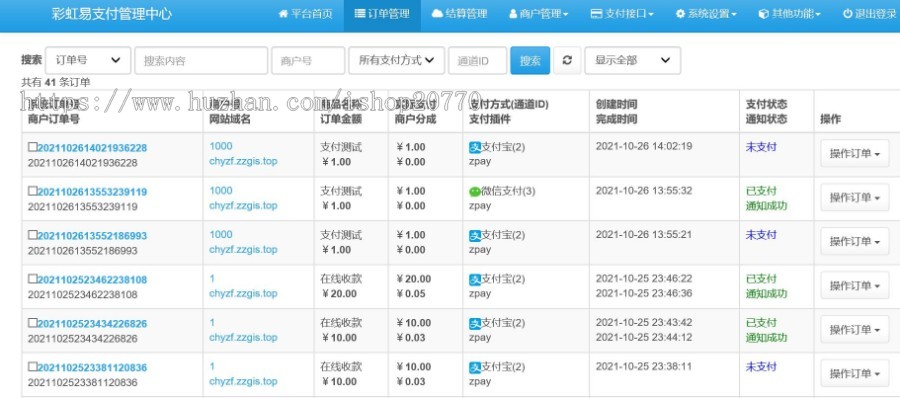900x398 pixels.
Task: Open 操作订单 dropdown for order 2021102523381120836
Action: [x=855, y=373]
